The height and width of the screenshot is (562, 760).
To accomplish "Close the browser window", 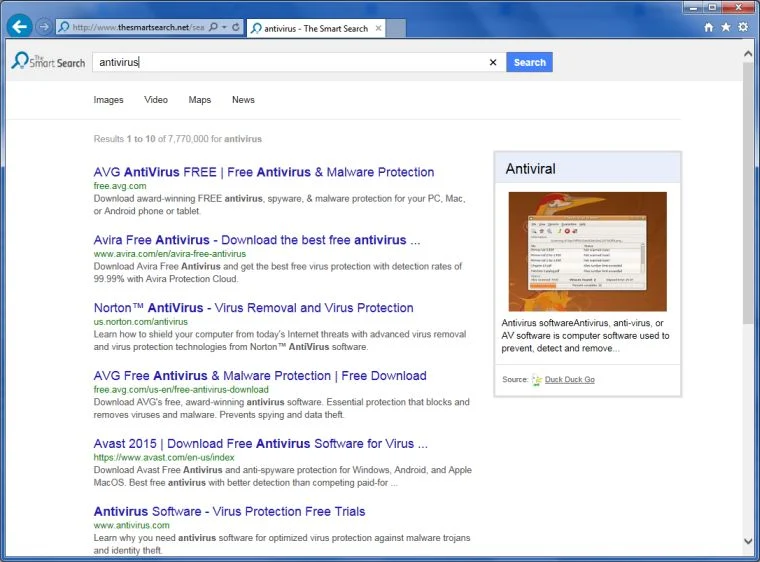I will click(739, 7).
